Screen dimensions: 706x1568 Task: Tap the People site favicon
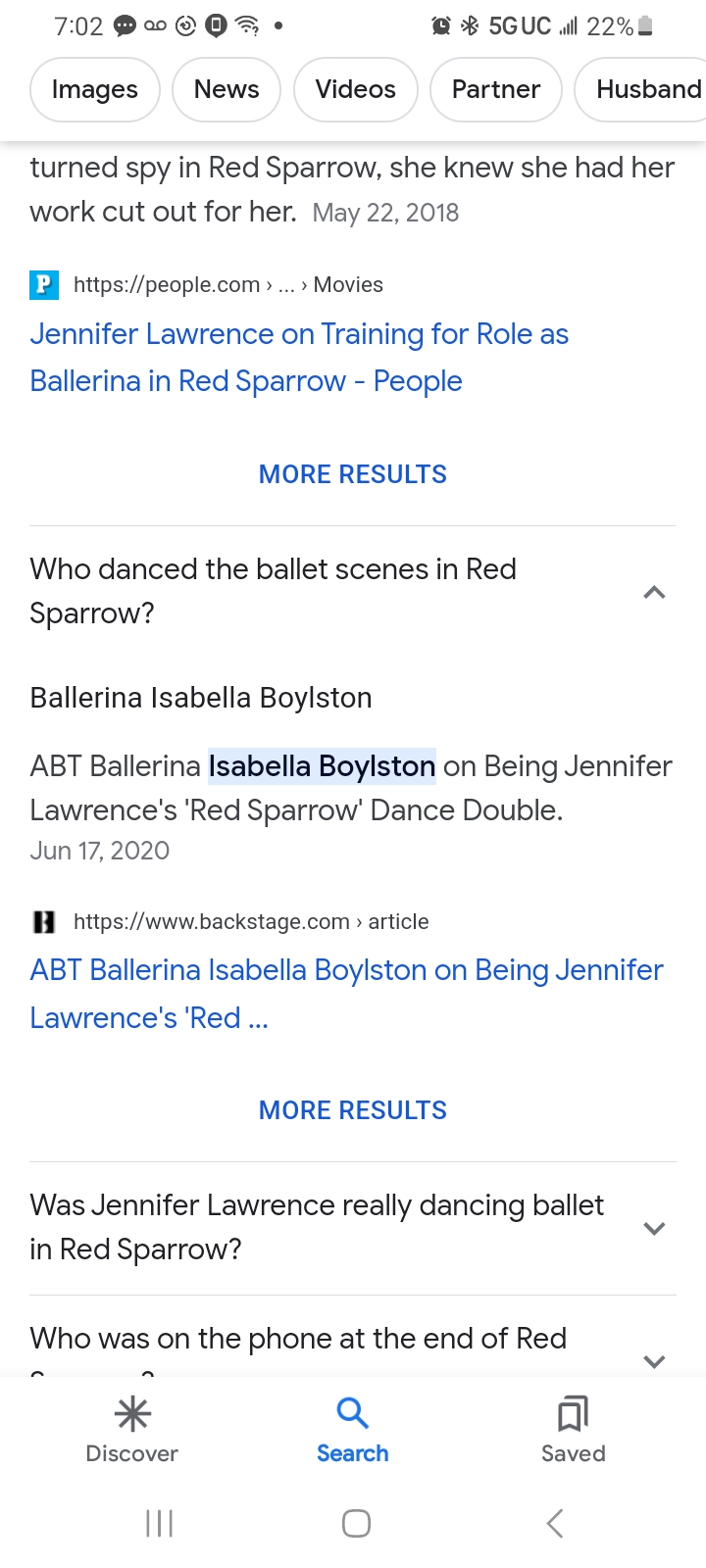(x=44, y=285)
